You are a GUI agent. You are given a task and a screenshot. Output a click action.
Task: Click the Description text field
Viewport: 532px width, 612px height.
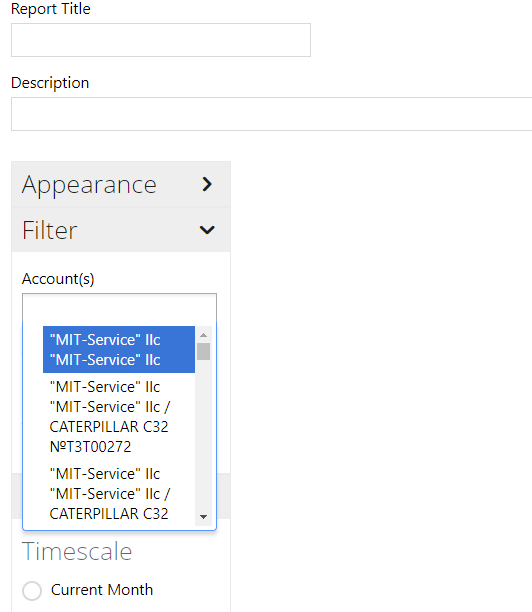coord(272,114)
